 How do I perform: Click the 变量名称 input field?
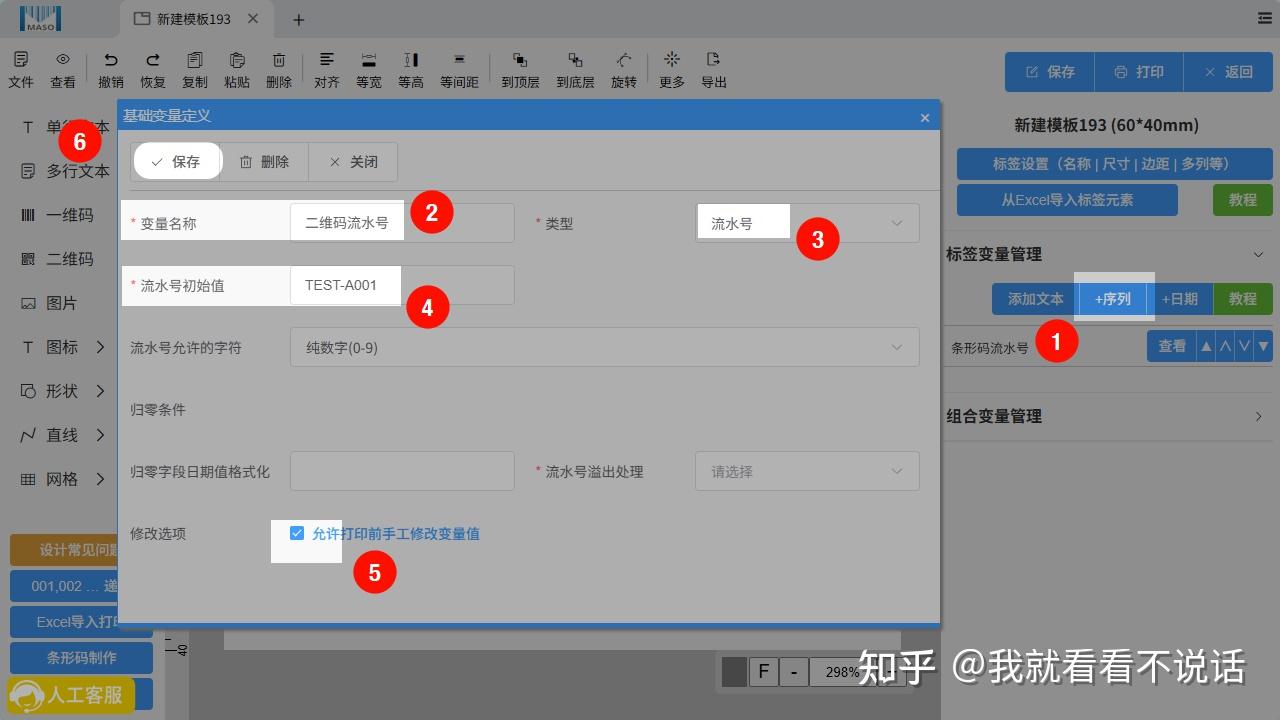point(402,223)
